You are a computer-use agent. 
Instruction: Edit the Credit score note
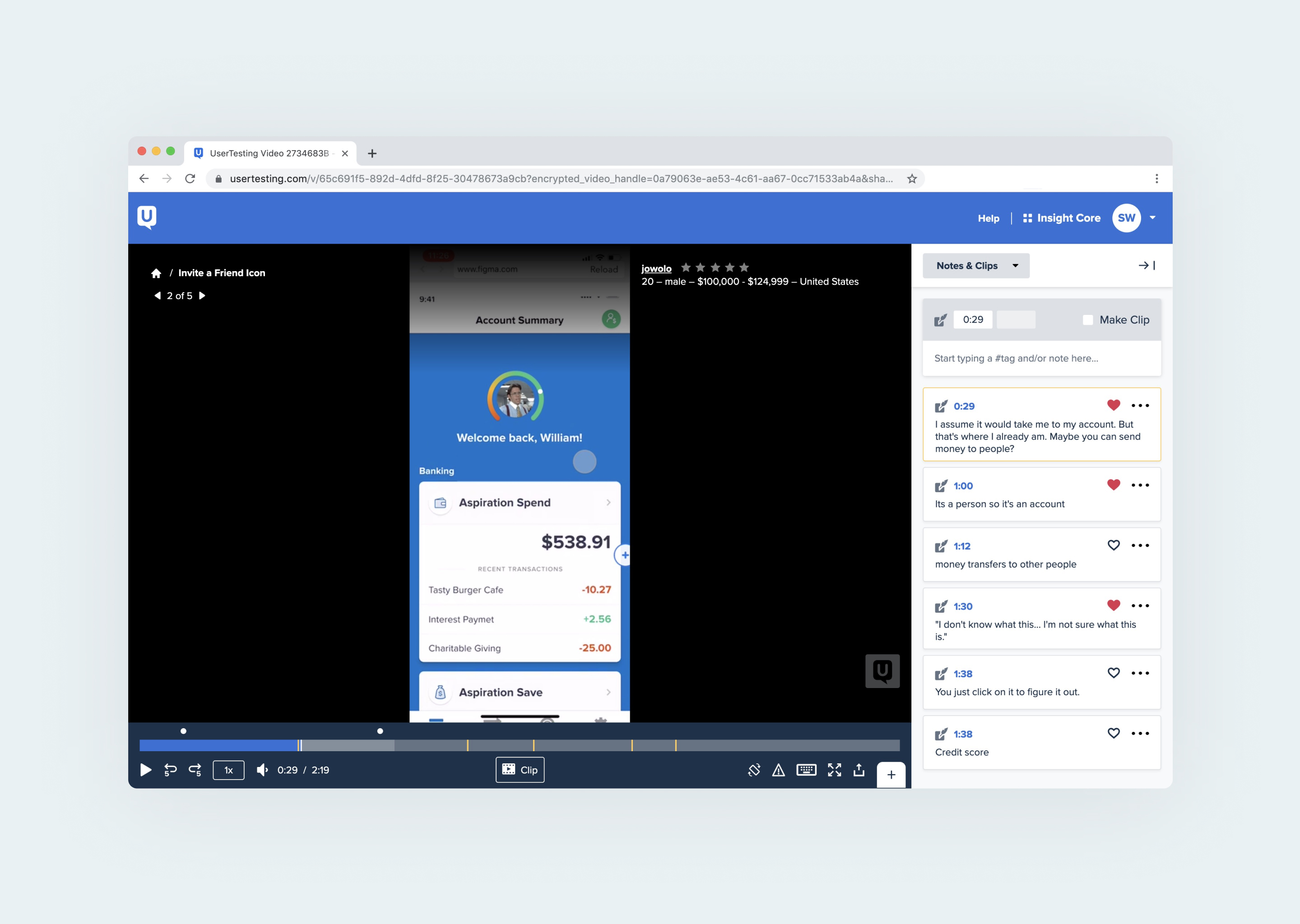[x=941, y=734]
